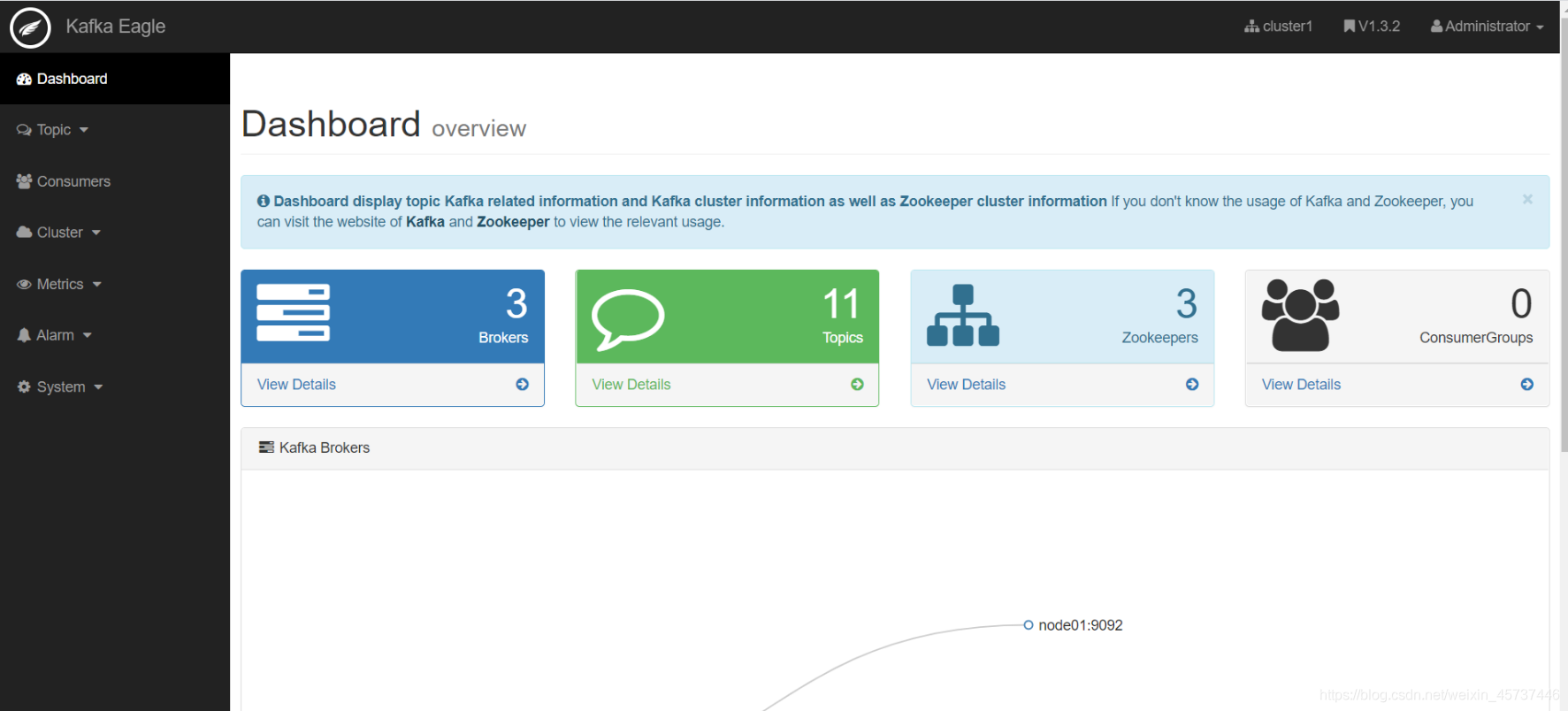Click the Metrics eye icon in sidebar
Screen dimensions: 1568x711
(24, 284)
